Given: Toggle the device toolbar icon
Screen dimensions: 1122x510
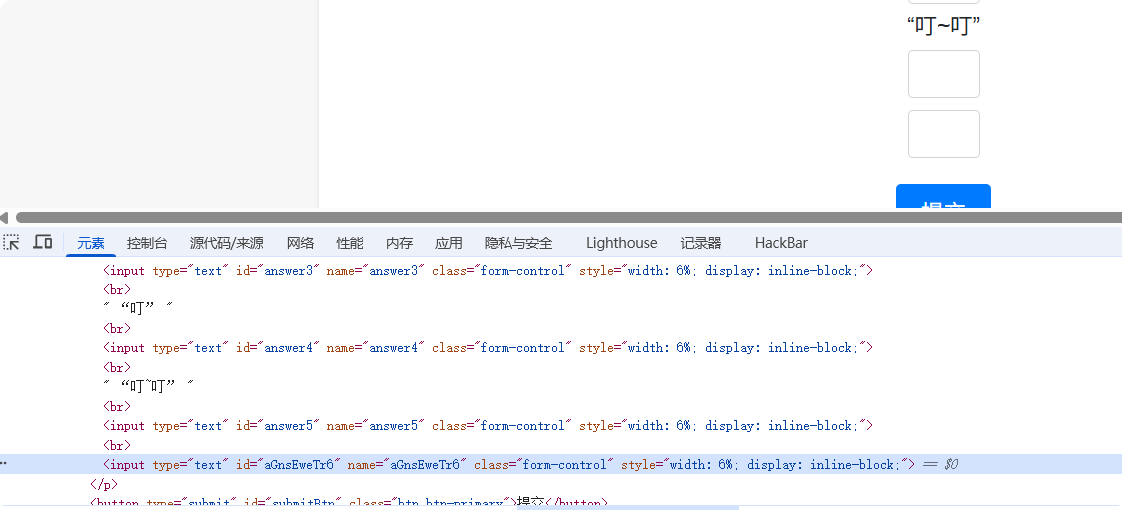Looking at the screenshot, I should click(43, 242).
